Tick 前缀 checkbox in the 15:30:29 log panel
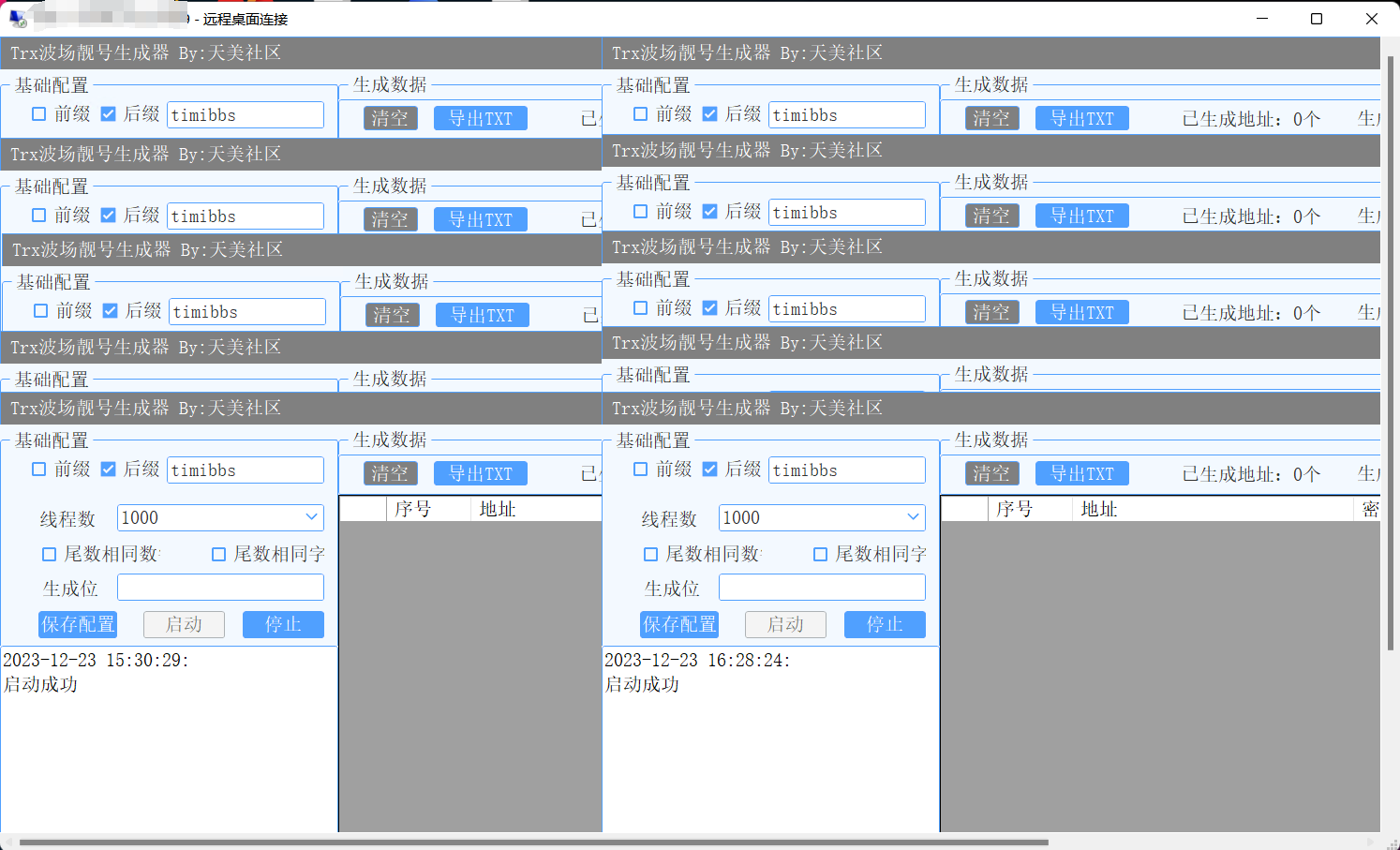The height and width of the screenshot is (850, 1400). [38, 470]
